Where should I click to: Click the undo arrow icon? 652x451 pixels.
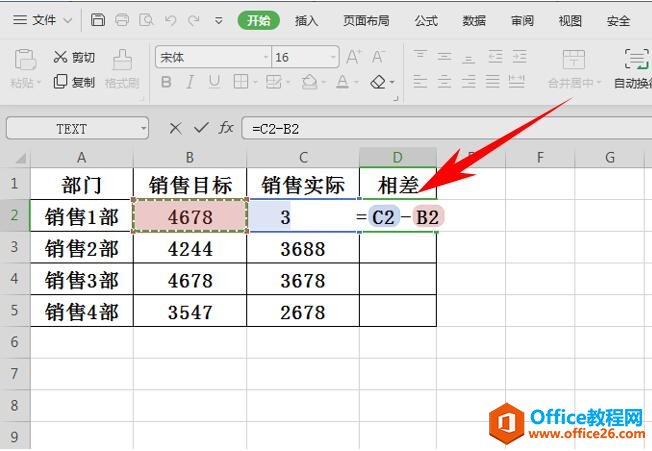click(x=171, y=20)
